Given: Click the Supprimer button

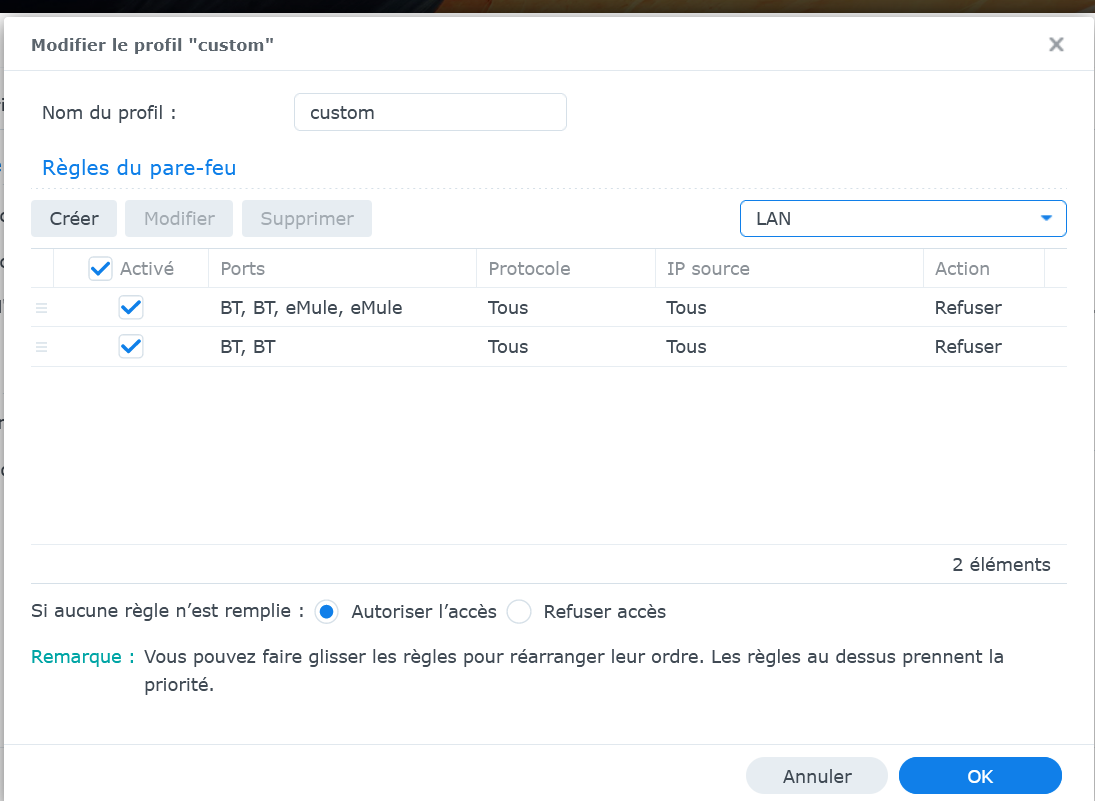Looking at the screenshot, I should pyautogui.click(x=307, y=218).
